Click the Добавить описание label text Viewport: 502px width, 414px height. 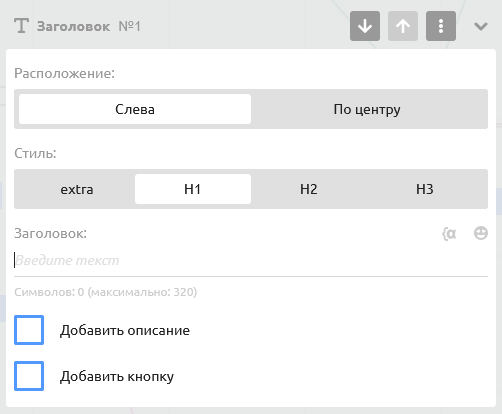(x=125, y=330)
